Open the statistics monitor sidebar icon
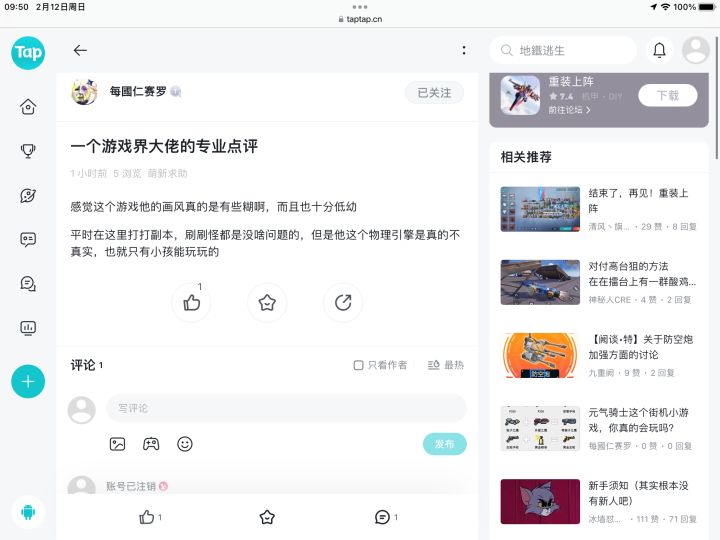This screenshot has width=720, height=540. pyautogui.click(x=28, y=328)
